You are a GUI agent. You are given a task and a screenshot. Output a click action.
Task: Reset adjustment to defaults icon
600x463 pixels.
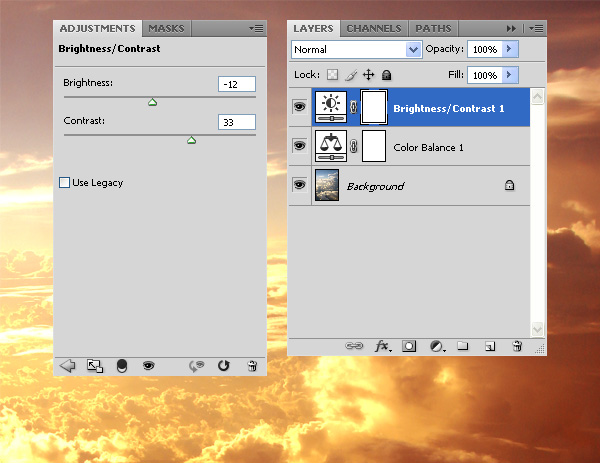(223, 366)
